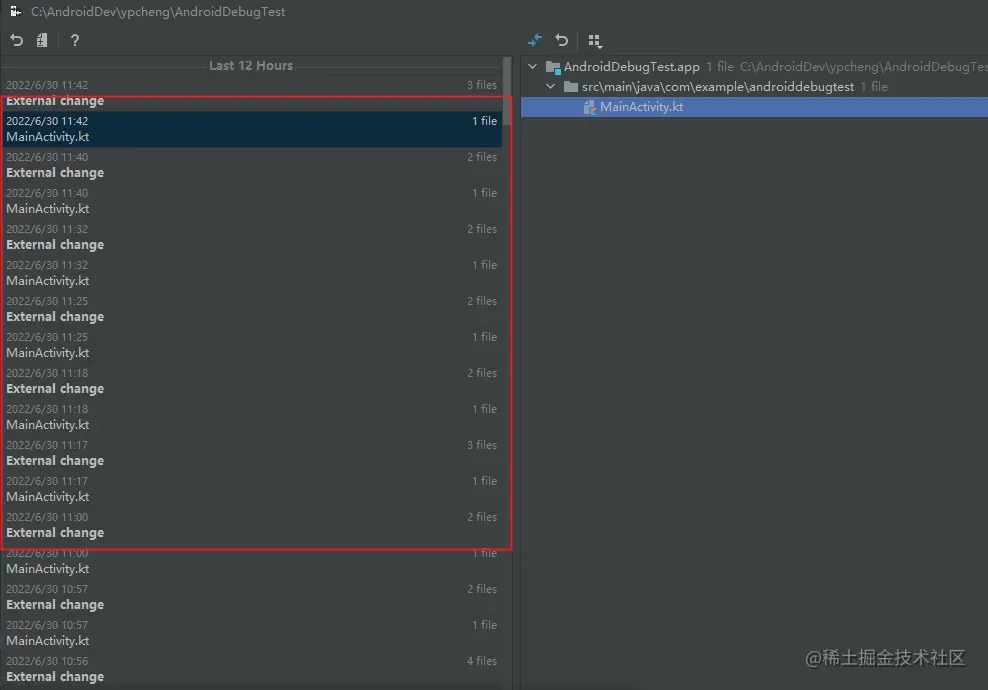988x690 pixels.
Task: Click the window icon in the title bar
Action: (x=16, y=11)
